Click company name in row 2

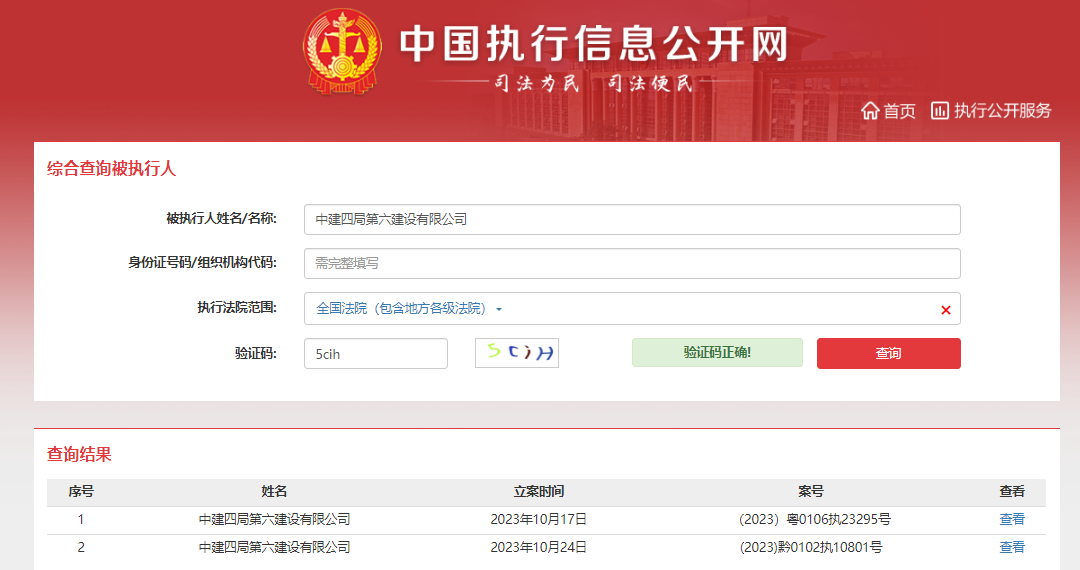[274, 547]
